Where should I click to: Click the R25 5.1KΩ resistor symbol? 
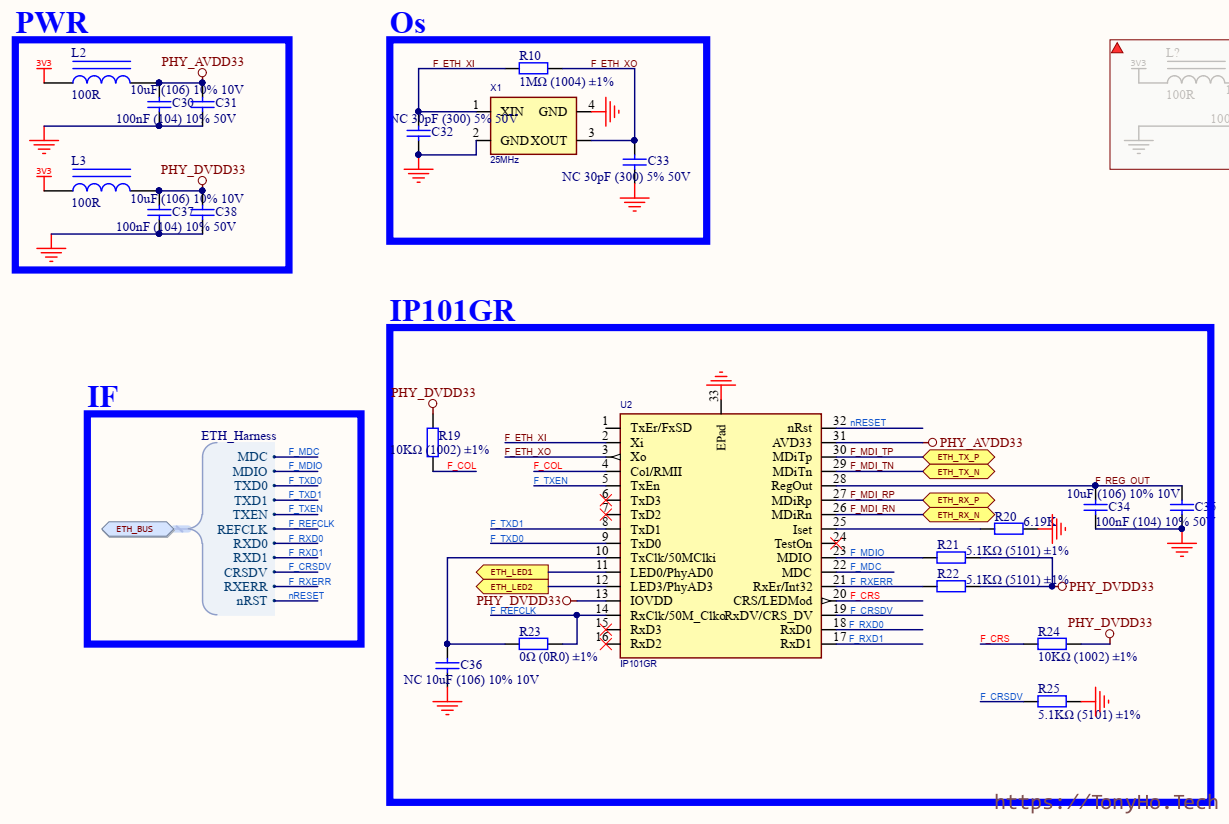(1051, 701)
